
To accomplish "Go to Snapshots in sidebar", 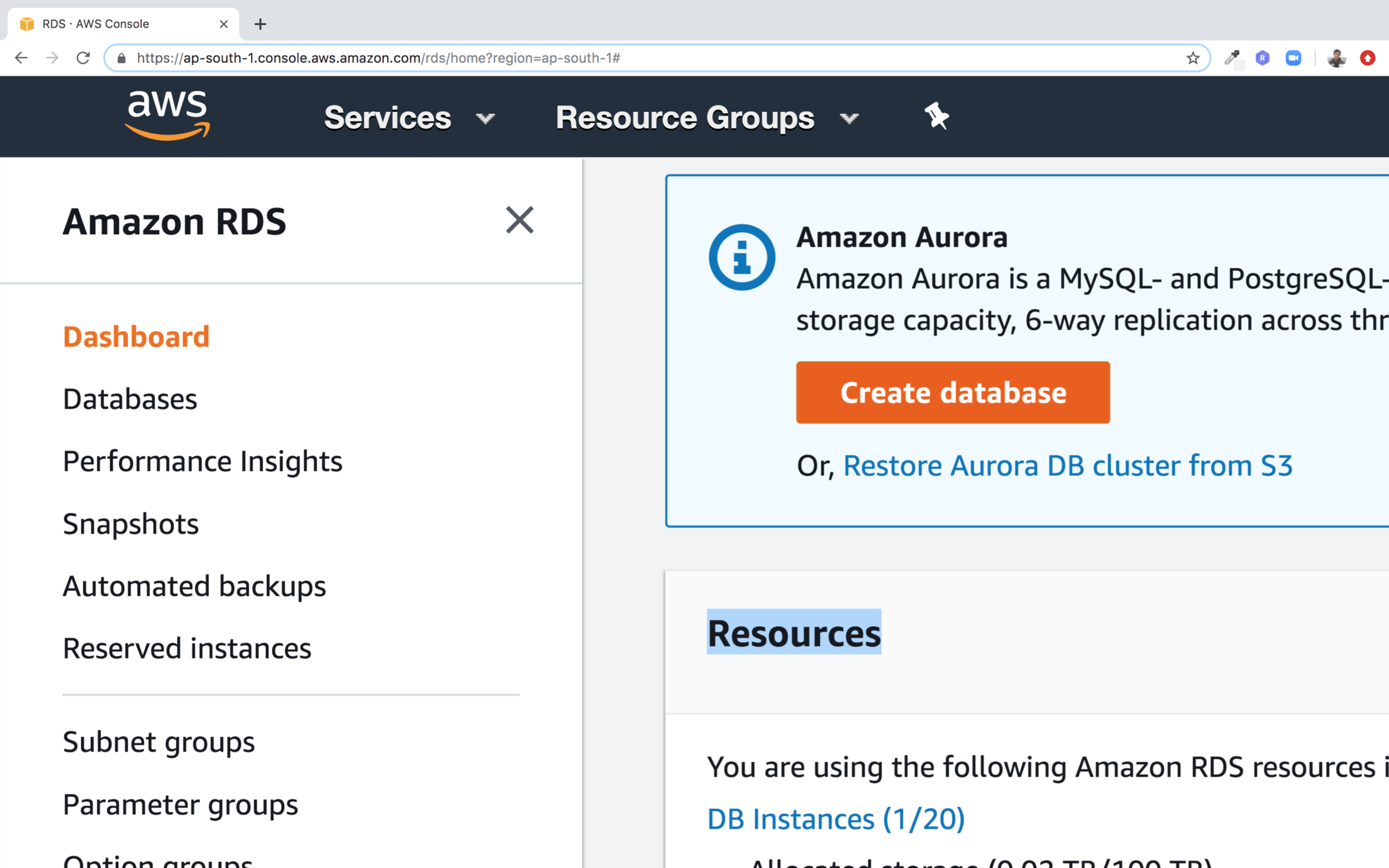I will pos(131,523).
